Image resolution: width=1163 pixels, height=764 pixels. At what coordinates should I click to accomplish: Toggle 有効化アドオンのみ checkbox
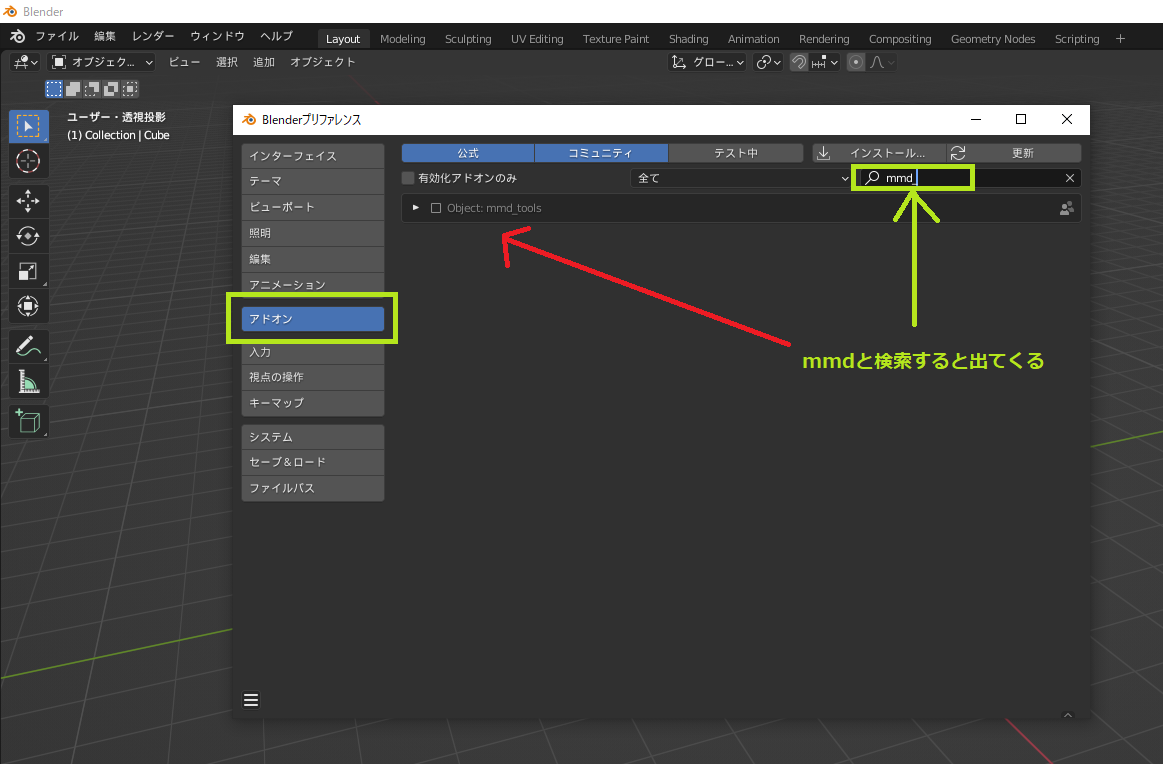(408, 178)
